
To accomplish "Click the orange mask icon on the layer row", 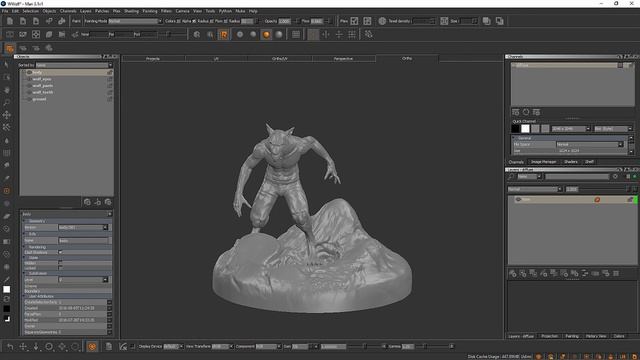I will [597, 200].
